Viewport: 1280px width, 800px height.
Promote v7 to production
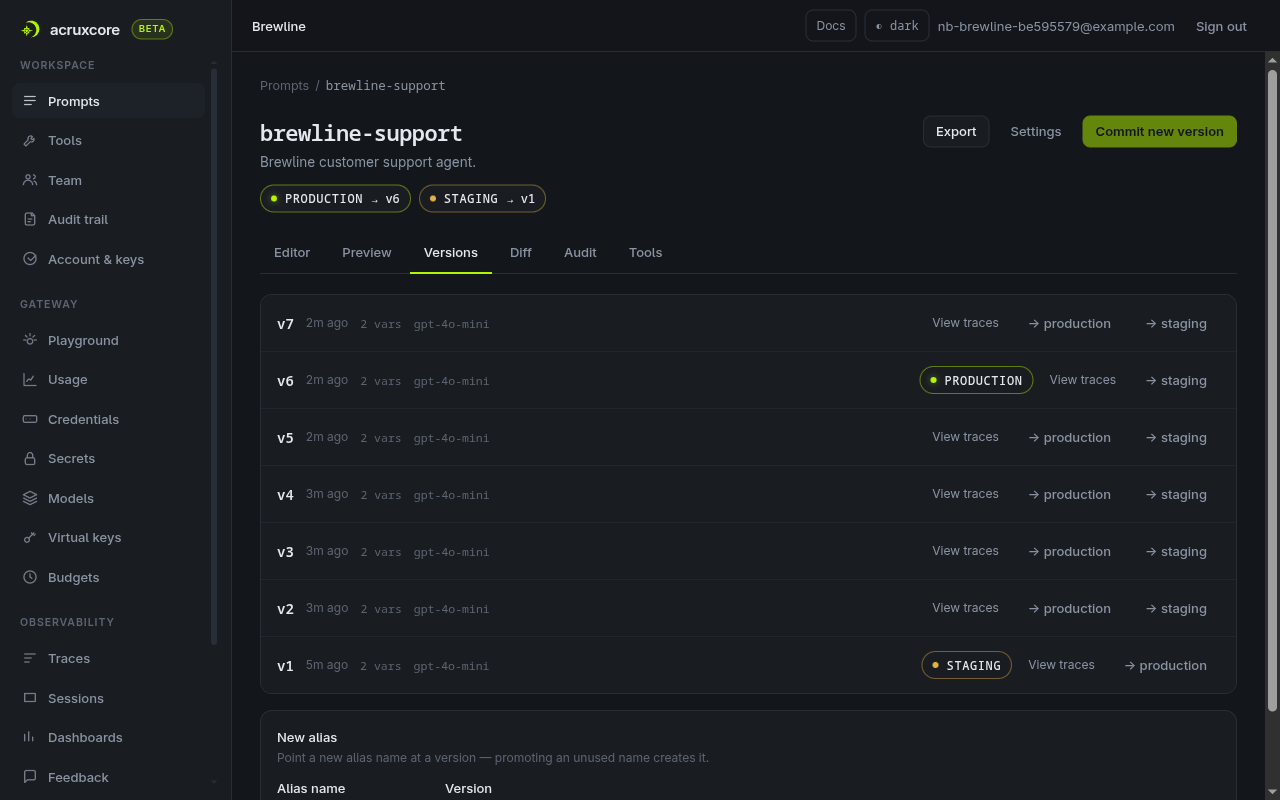1070,324
